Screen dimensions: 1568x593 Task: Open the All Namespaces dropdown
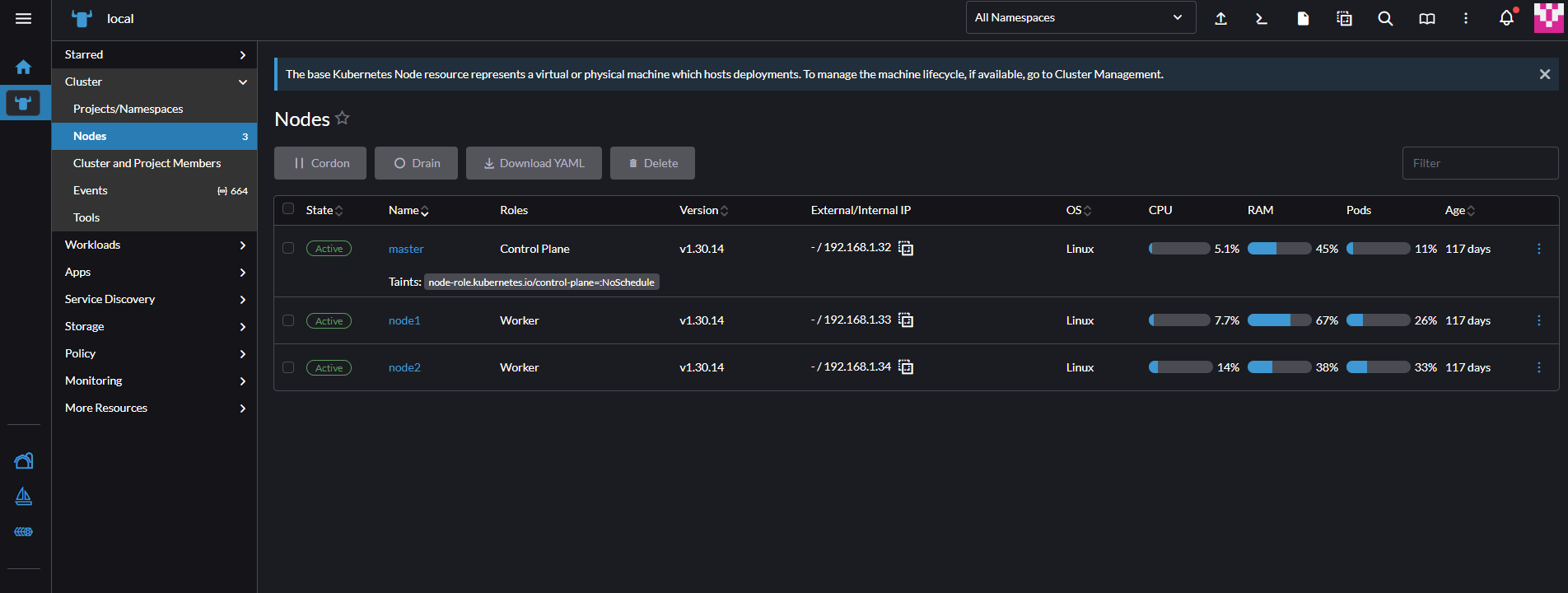point(1080,17)
